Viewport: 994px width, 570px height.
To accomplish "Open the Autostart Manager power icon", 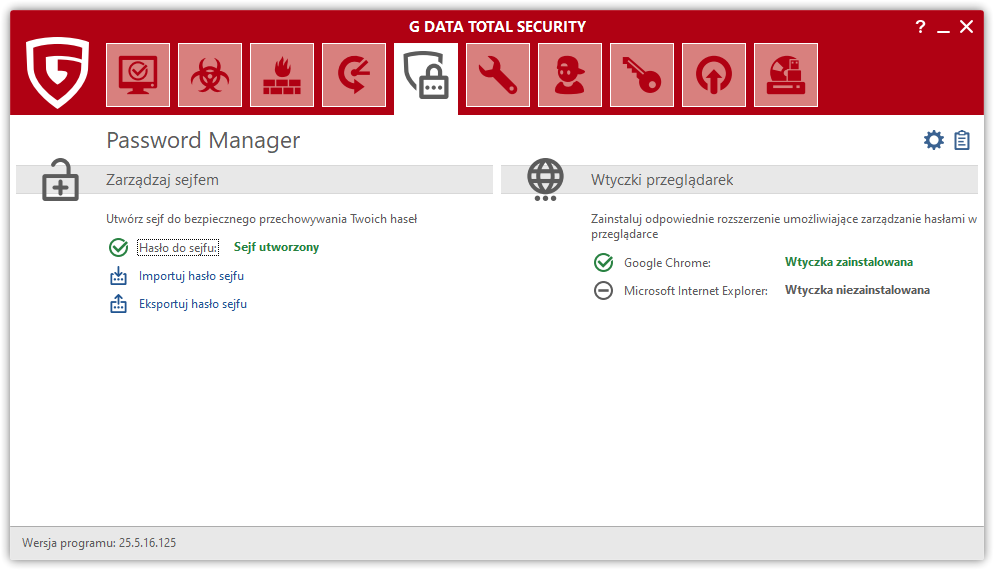I will 714,75.
